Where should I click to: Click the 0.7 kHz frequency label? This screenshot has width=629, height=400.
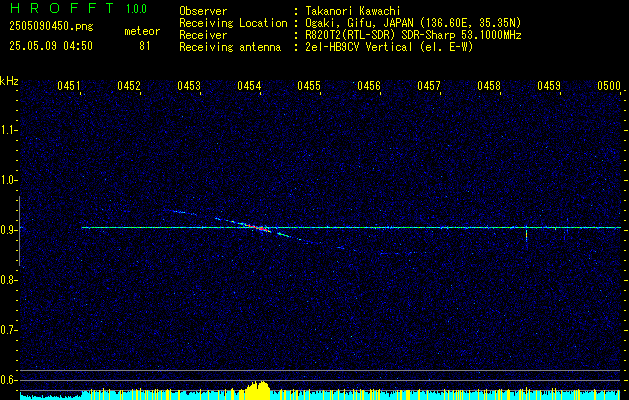point(8,330)
